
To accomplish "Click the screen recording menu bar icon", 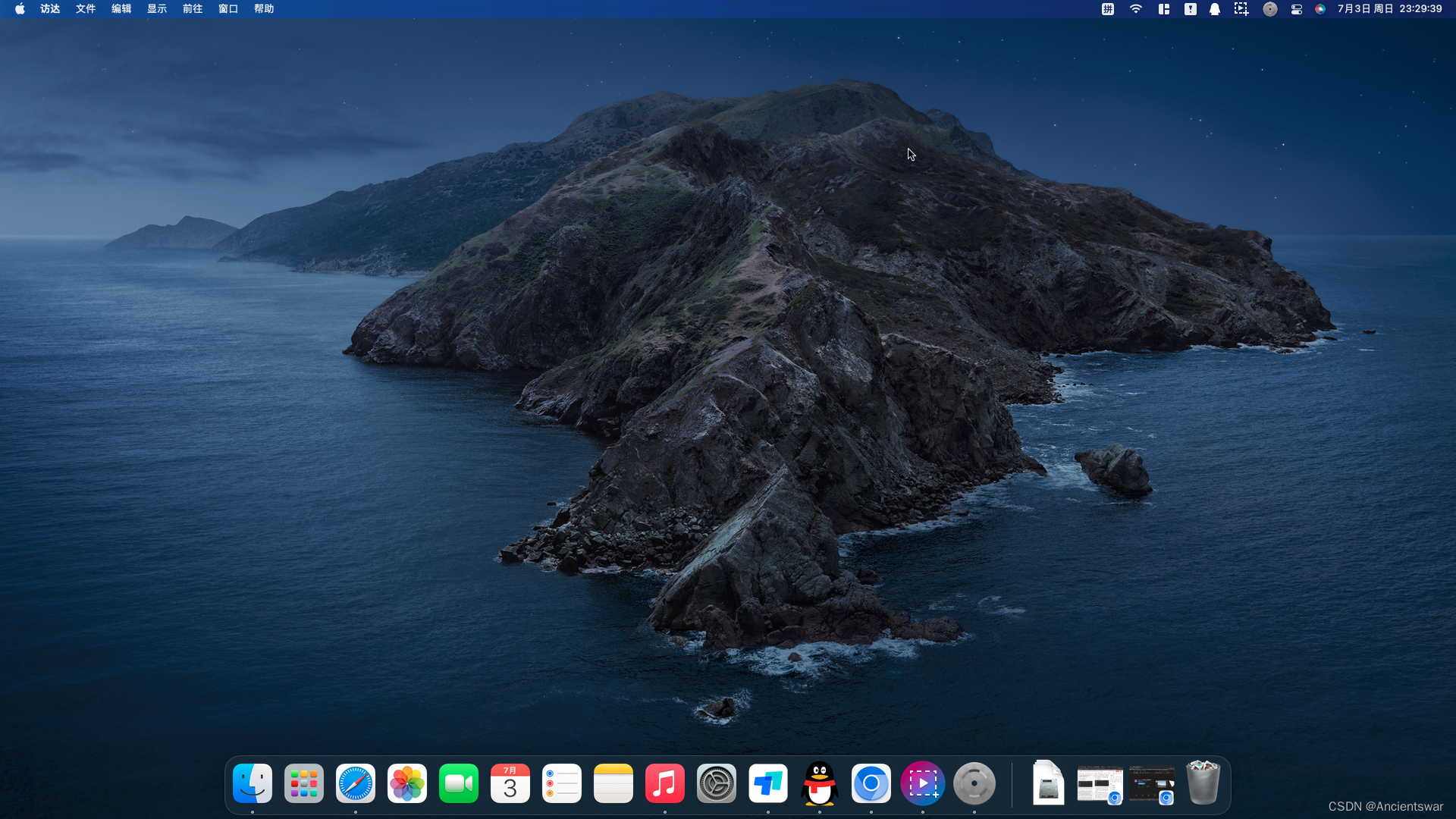I will [x=1241, y=9].
